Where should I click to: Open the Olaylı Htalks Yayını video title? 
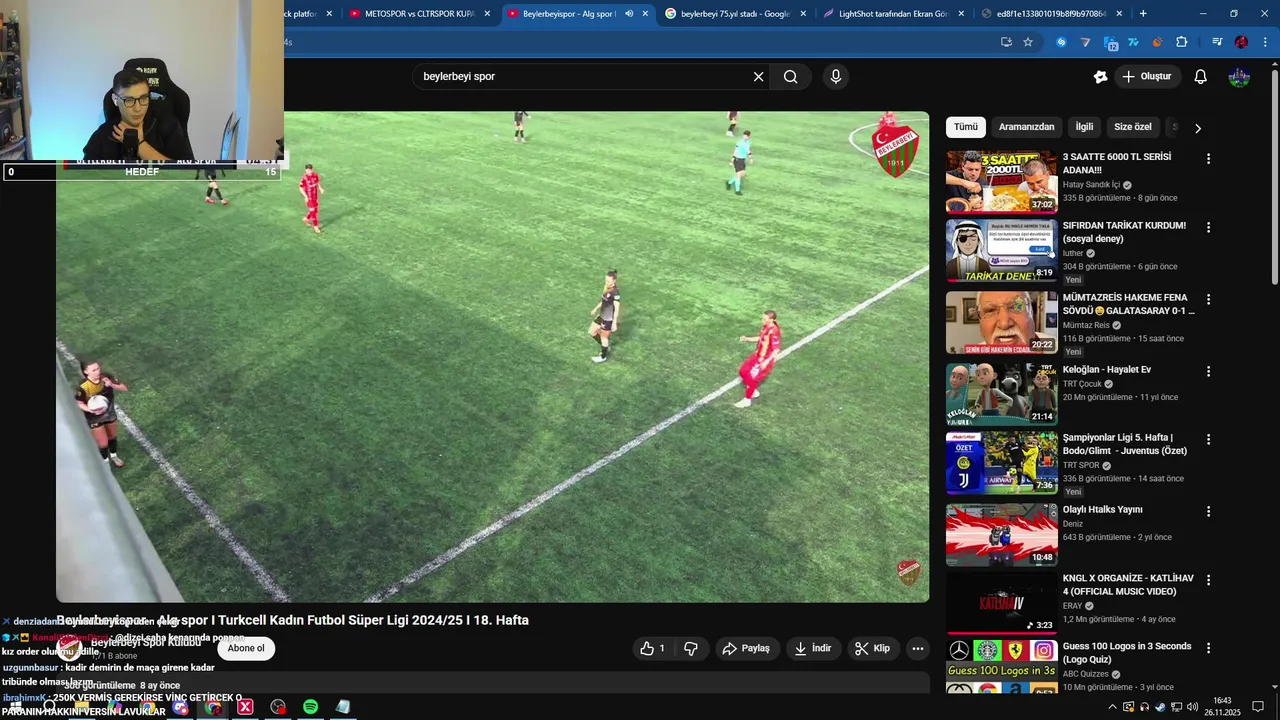point(1102,510)
